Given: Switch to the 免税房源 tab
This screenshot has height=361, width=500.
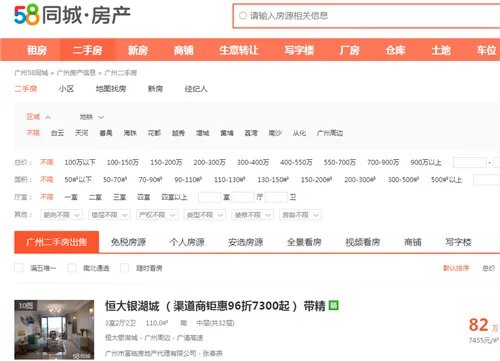Looking at the screenshot, I should (x=128, y=242).
